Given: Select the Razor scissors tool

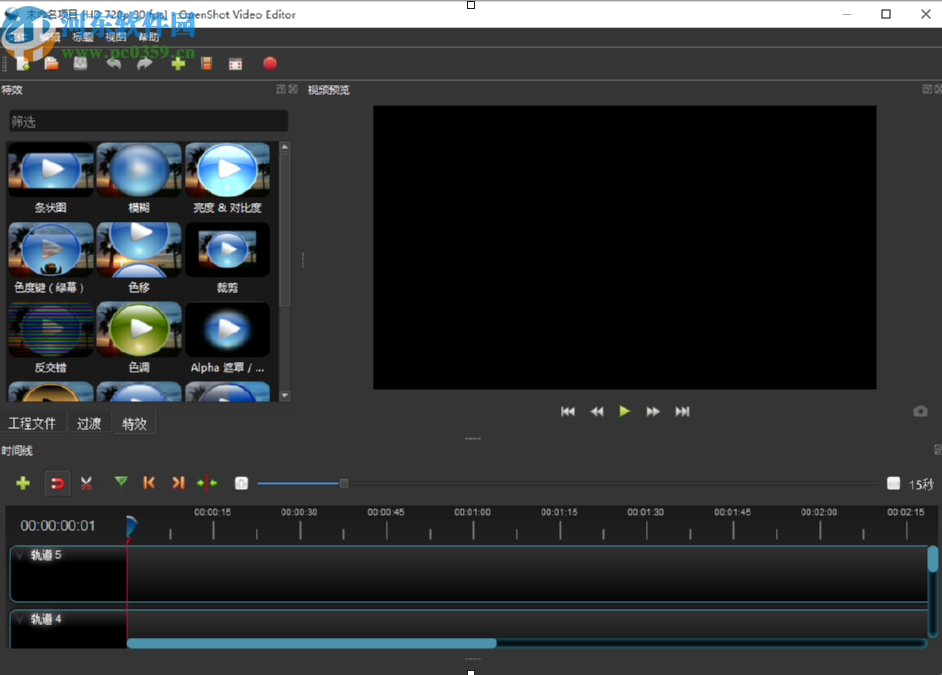Looking at the screenshot, I should 87,483.
